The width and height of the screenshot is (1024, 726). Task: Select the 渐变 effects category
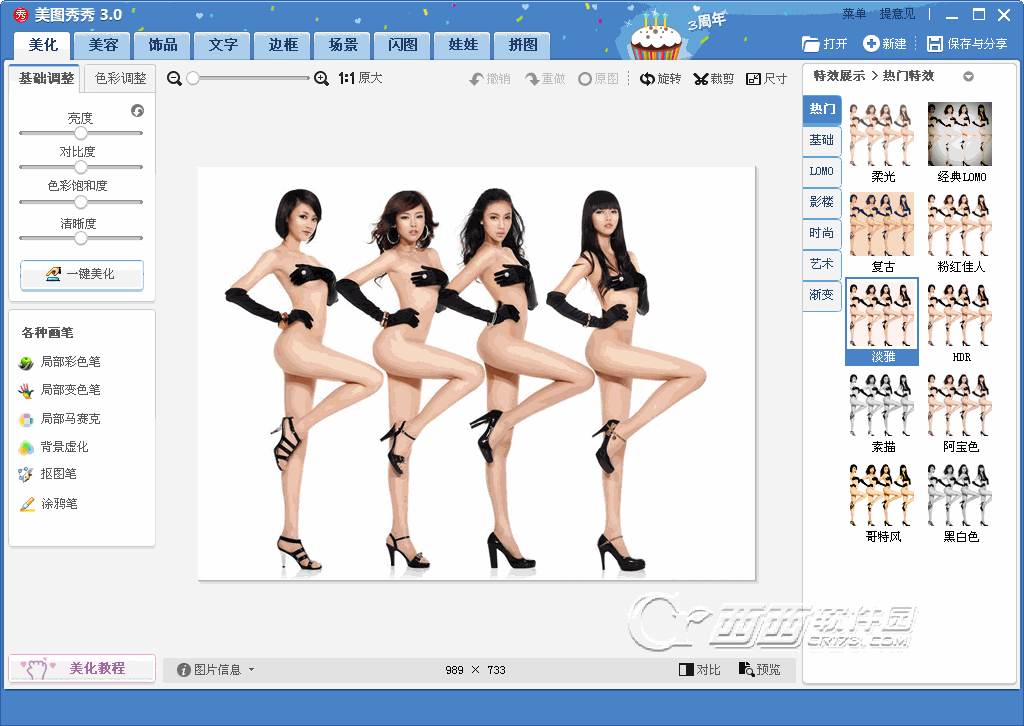coord(822,295)
